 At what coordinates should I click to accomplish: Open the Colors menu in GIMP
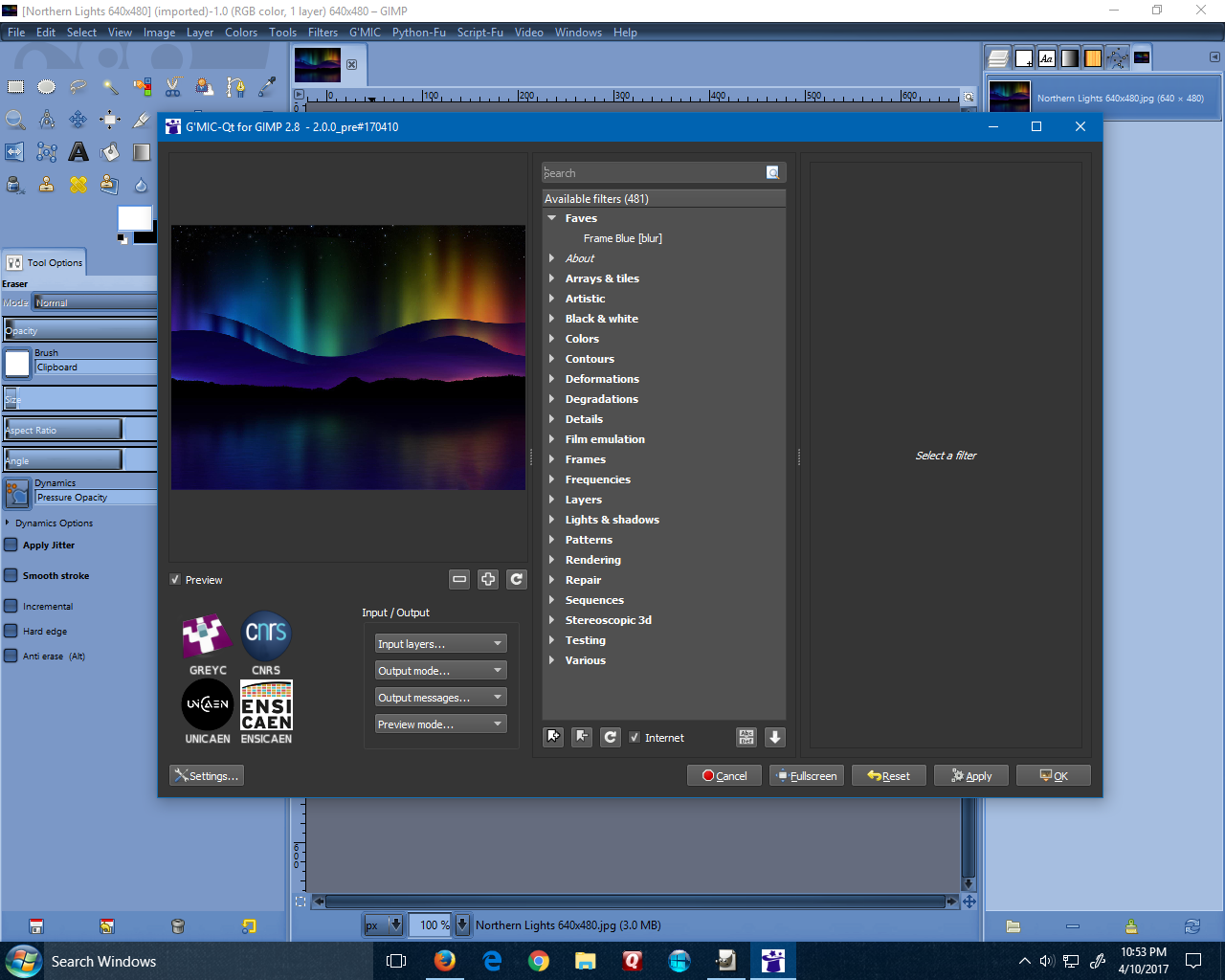[241, 33]
